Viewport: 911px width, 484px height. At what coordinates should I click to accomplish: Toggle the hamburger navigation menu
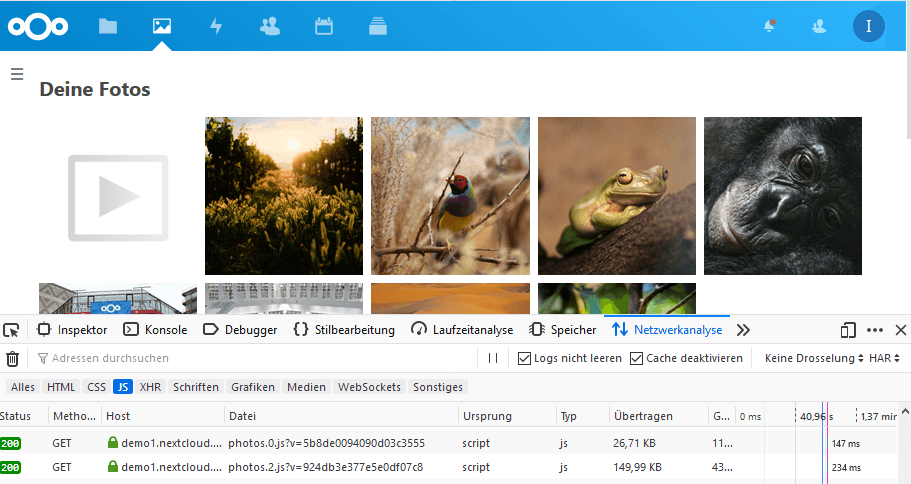pyautogui.click(x=16, y=74)
